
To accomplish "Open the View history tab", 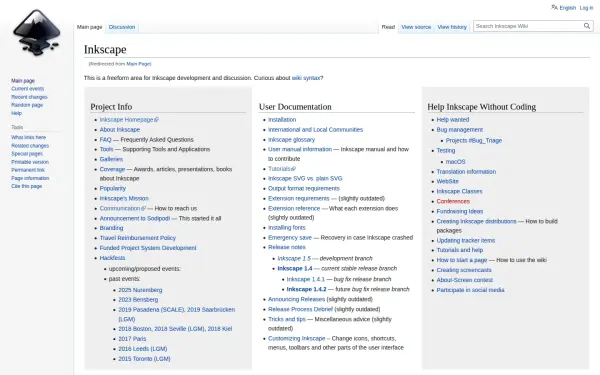I will pyautogui.click(x=452, y=27).
